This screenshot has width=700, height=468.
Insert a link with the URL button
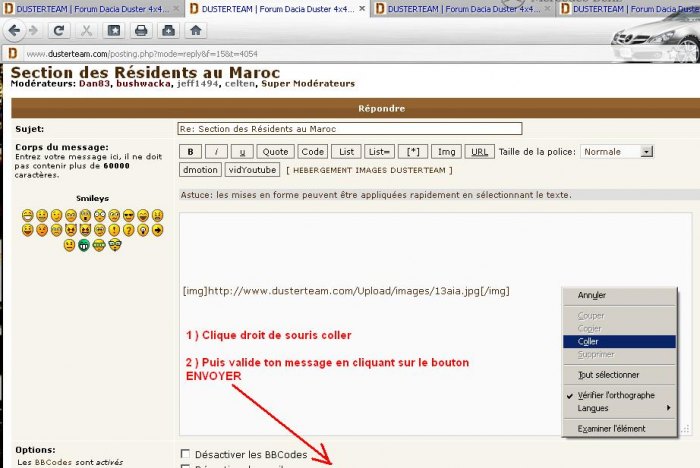tap(479, 152)
